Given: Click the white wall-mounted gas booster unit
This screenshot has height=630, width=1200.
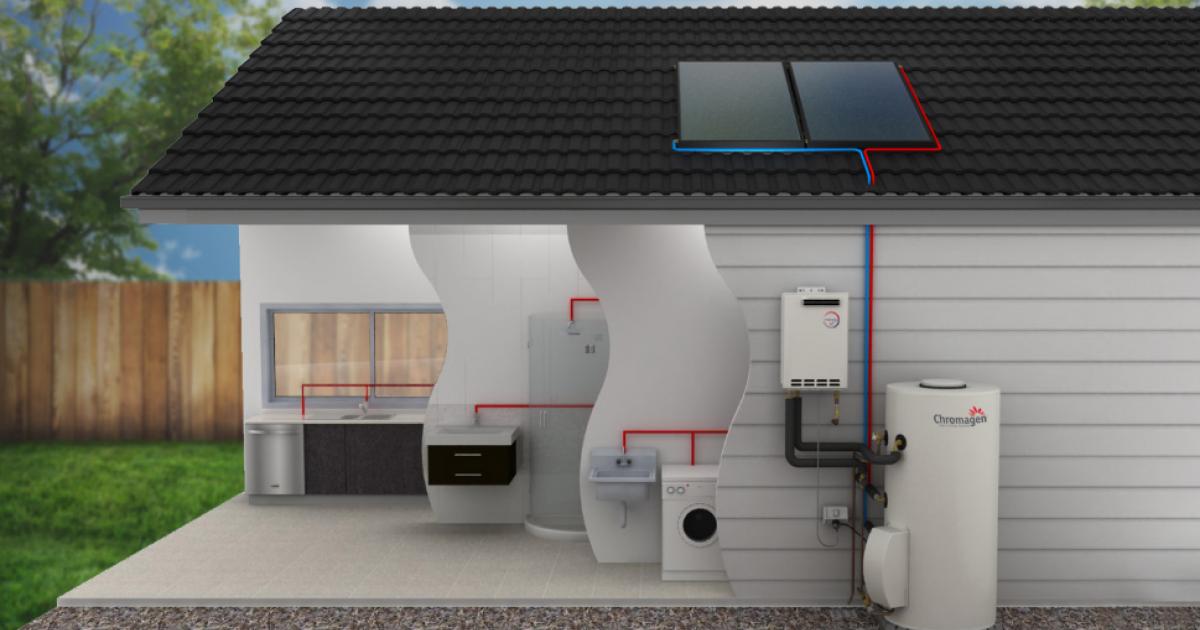Looking at the screenshot, I should pyautogui.click(x=814, y=340).
